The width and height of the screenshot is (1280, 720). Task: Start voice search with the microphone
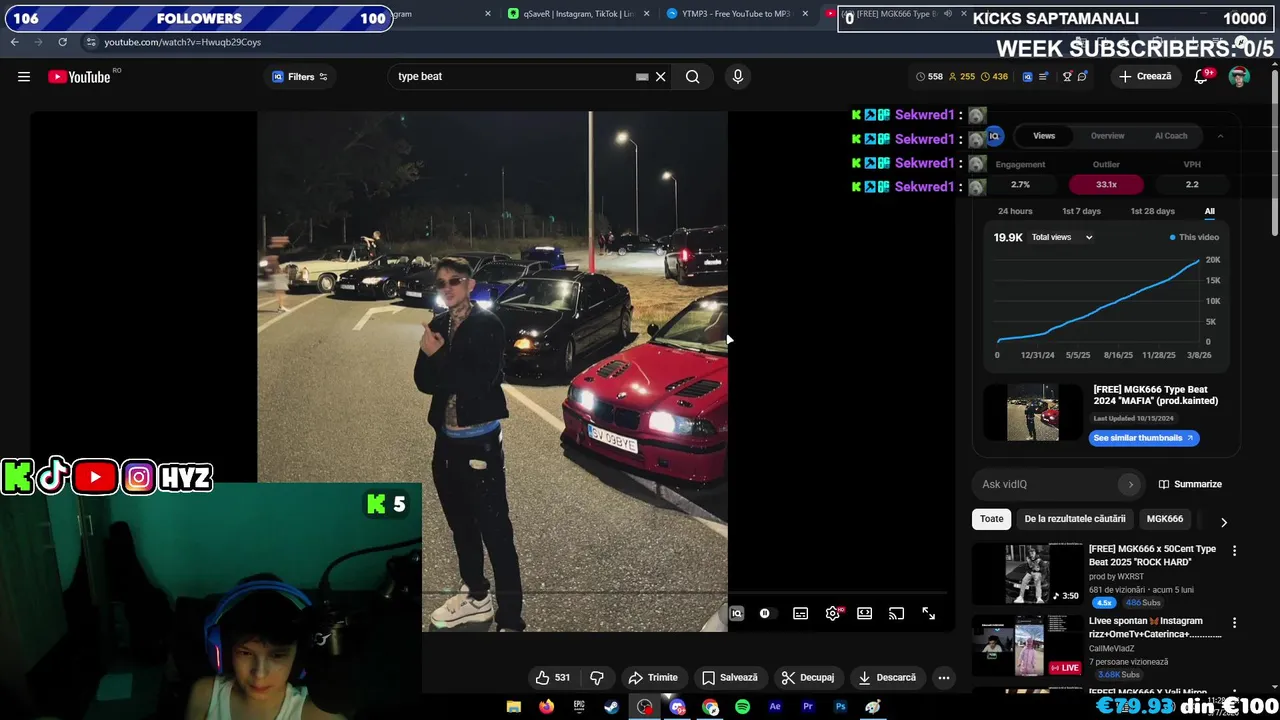(738, 77)
